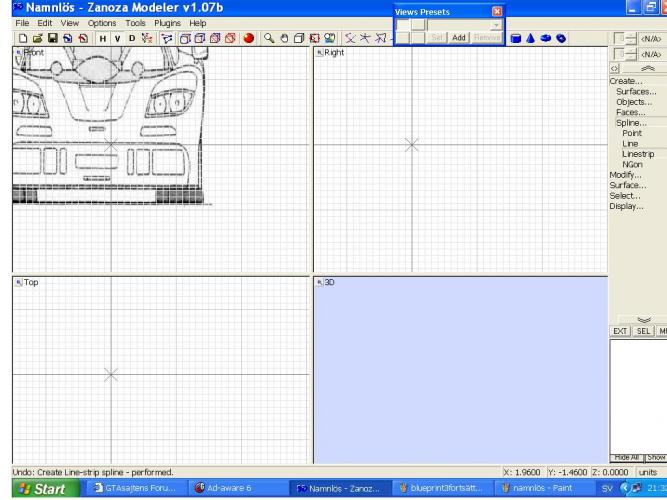Create a cone primitive from the toolbar
667x500 pixels.
pyautogui.click(x=530, y=38)
